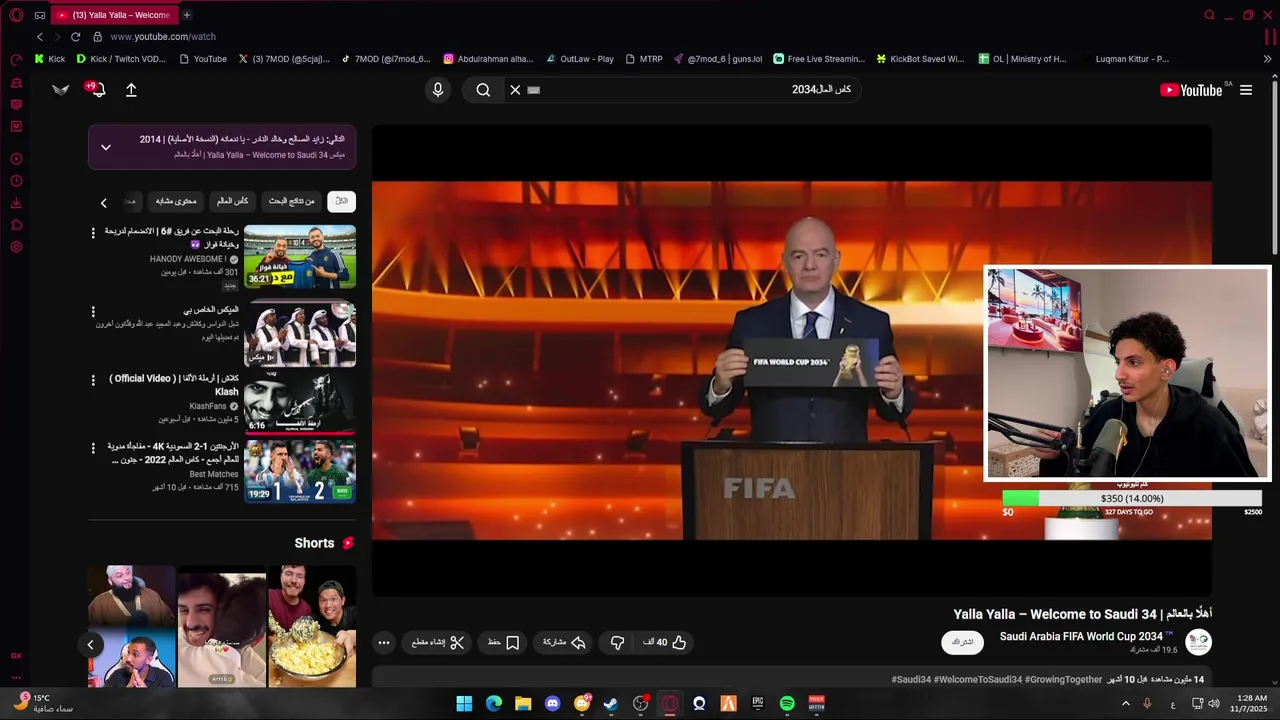
Task: Click the browser search icon in title bar
Action: point(1209,15)
